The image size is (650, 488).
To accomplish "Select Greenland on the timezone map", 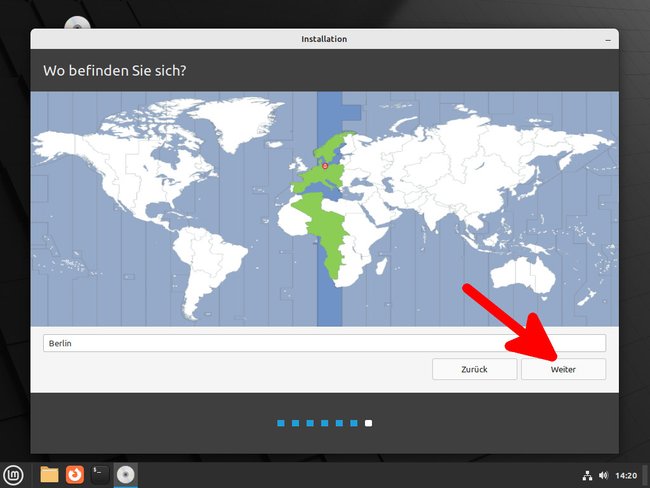I will tap(236, 122).
